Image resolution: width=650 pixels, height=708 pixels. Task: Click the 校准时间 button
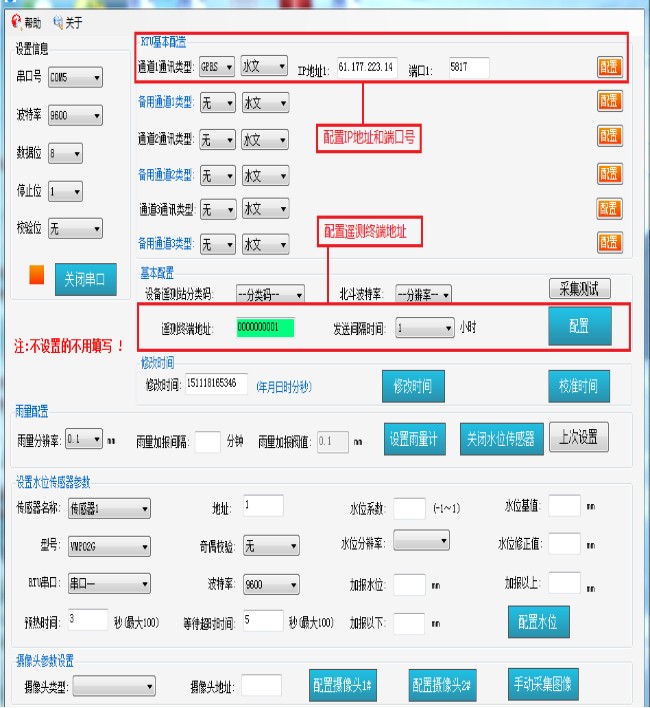click(579, 386)
